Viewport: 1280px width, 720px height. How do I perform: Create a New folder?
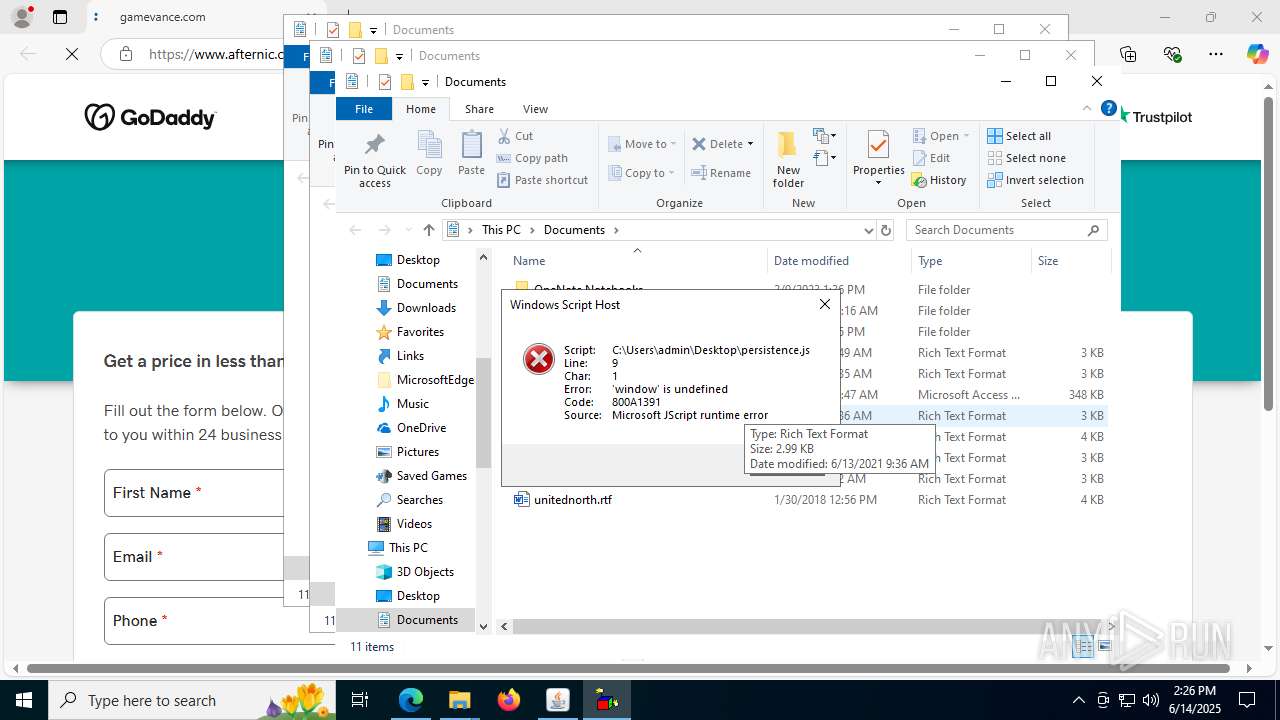click(788, 158)
